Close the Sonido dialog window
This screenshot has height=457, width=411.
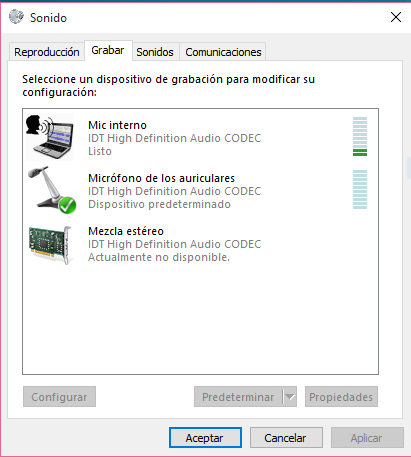coord(396,17)
